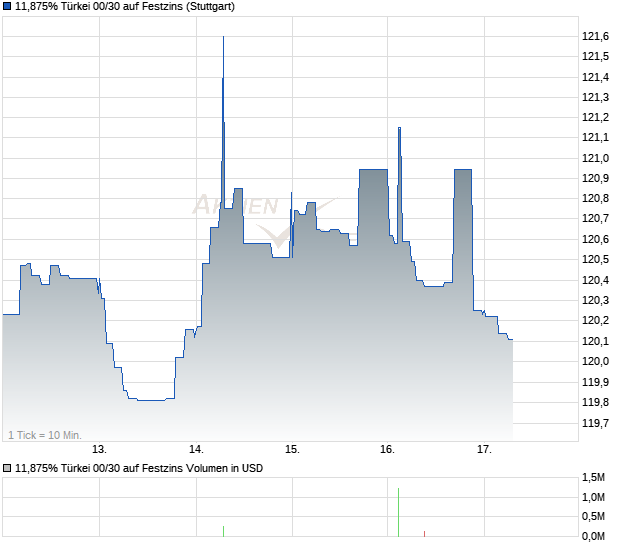Select the '16.' date label on the x-axis
Viewport: 620px width, 546px height.
(388, 450)
